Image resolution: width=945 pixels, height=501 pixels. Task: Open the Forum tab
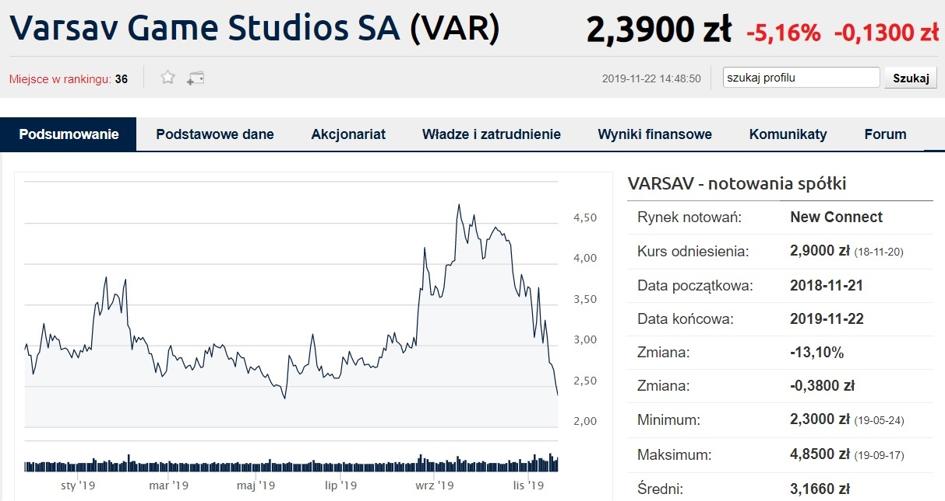(x=885, y=134)
